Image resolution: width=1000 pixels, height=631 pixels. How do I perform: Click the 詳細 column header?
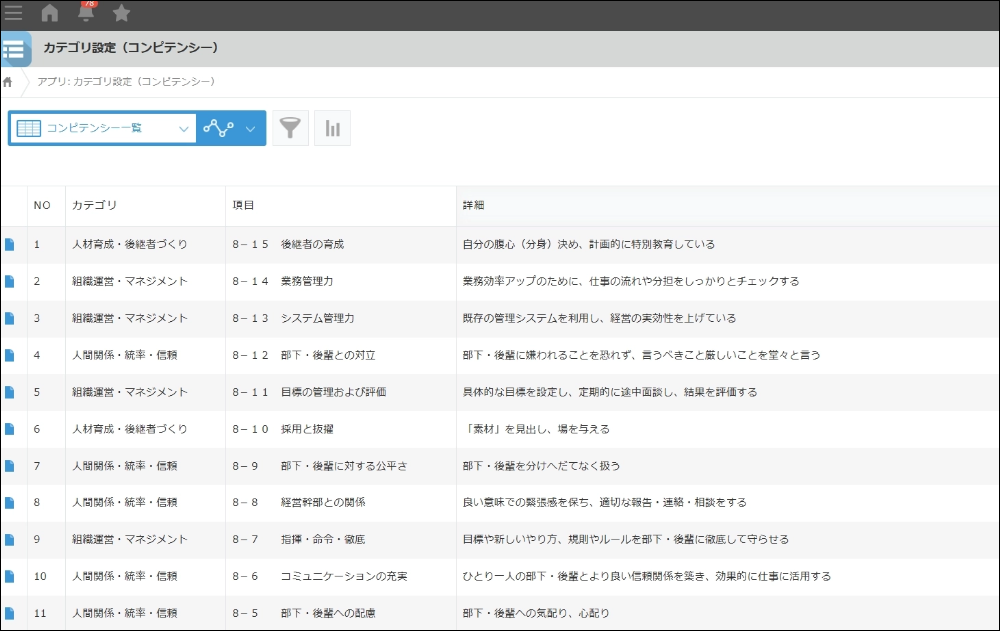click(473, 205)
